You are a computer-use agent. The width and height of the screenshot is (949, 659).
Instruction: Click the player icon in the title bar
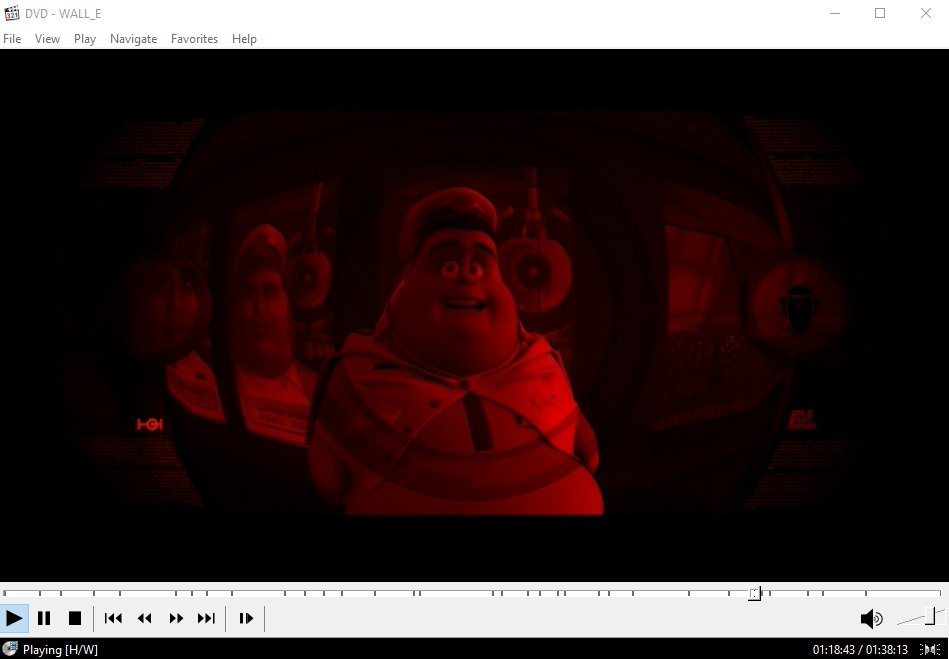11,13
